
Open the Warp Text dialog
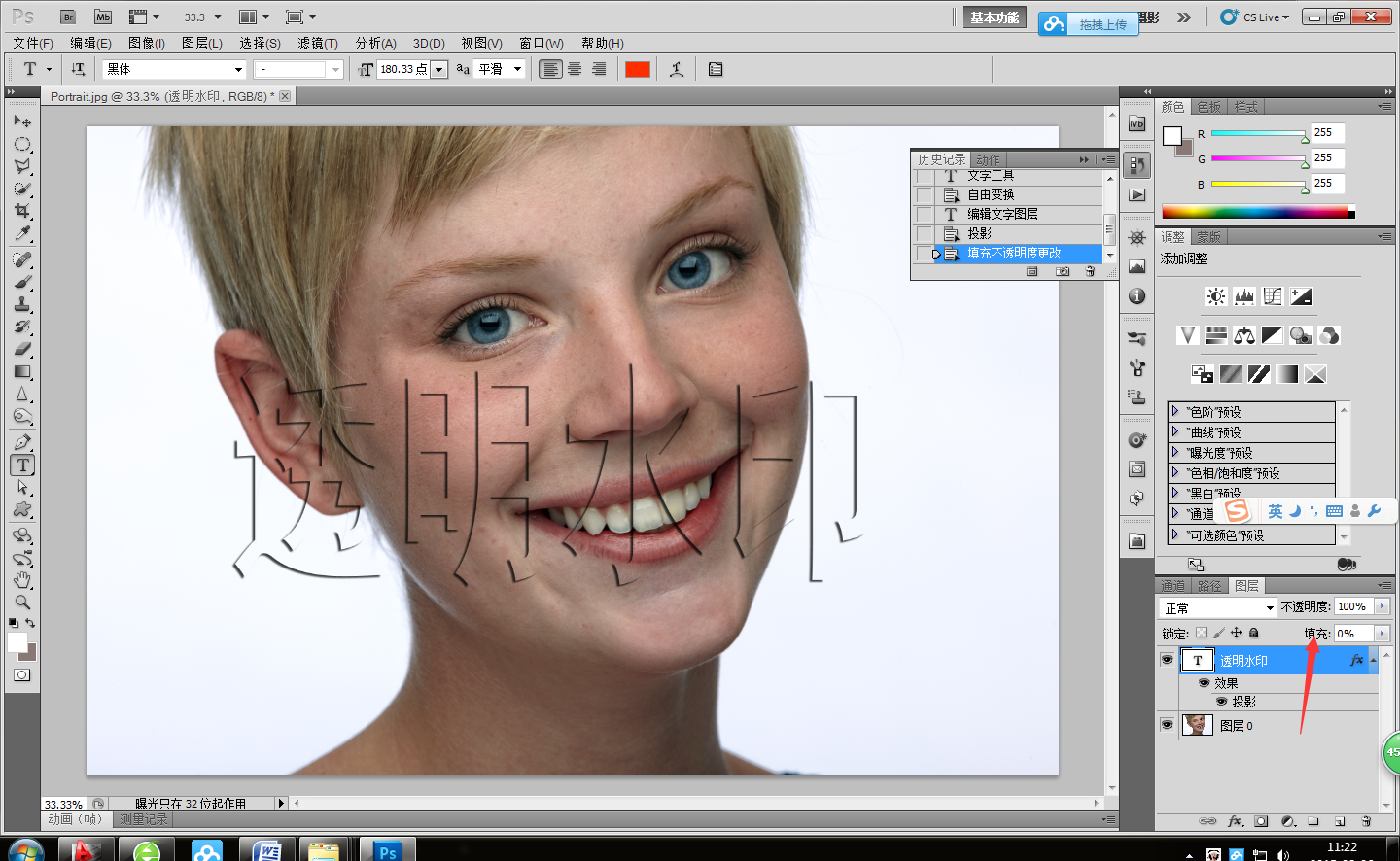[x=677, y=69]
